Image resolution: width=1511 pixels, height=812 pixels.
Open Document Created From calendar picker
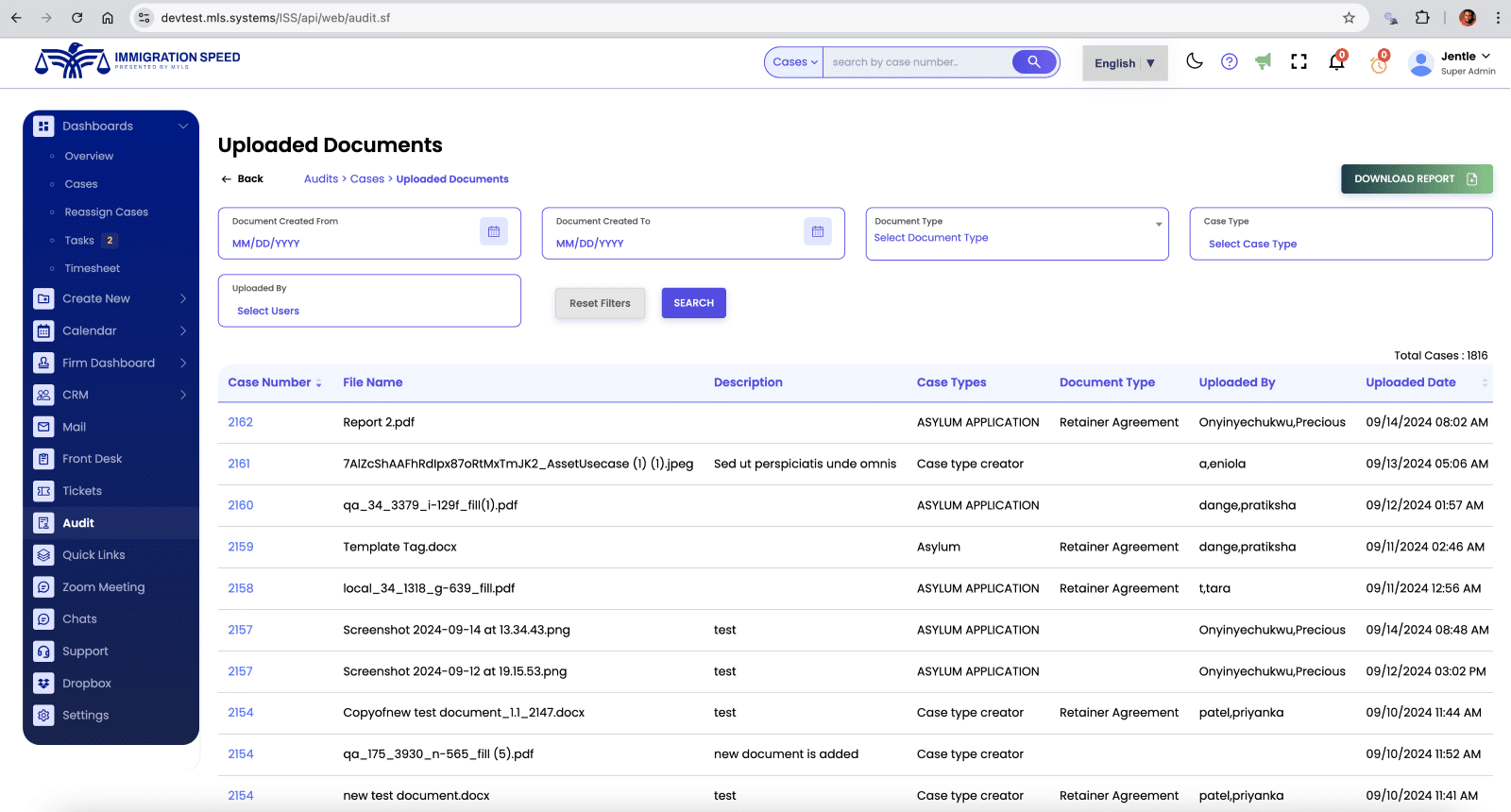coord(494,231)
